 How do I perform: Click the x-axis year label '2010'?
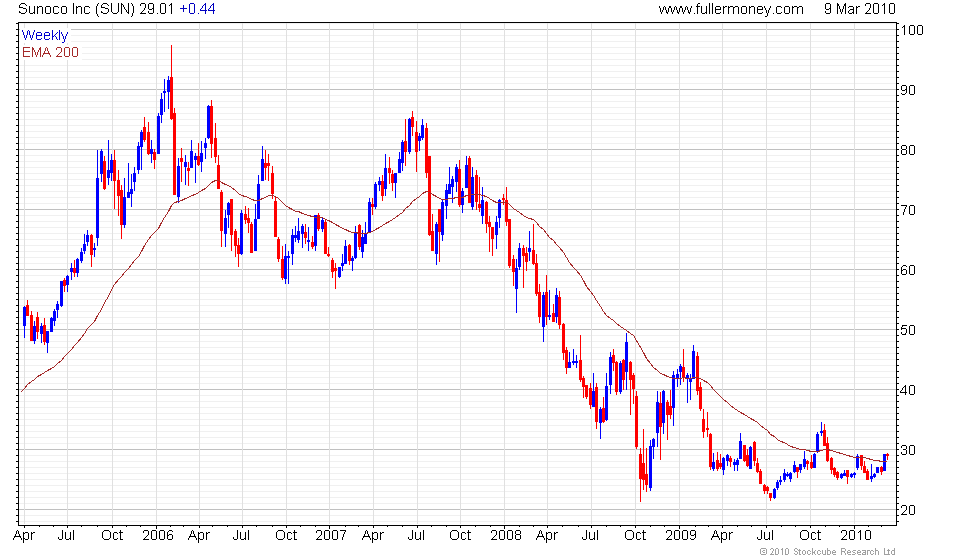[856, 536]
